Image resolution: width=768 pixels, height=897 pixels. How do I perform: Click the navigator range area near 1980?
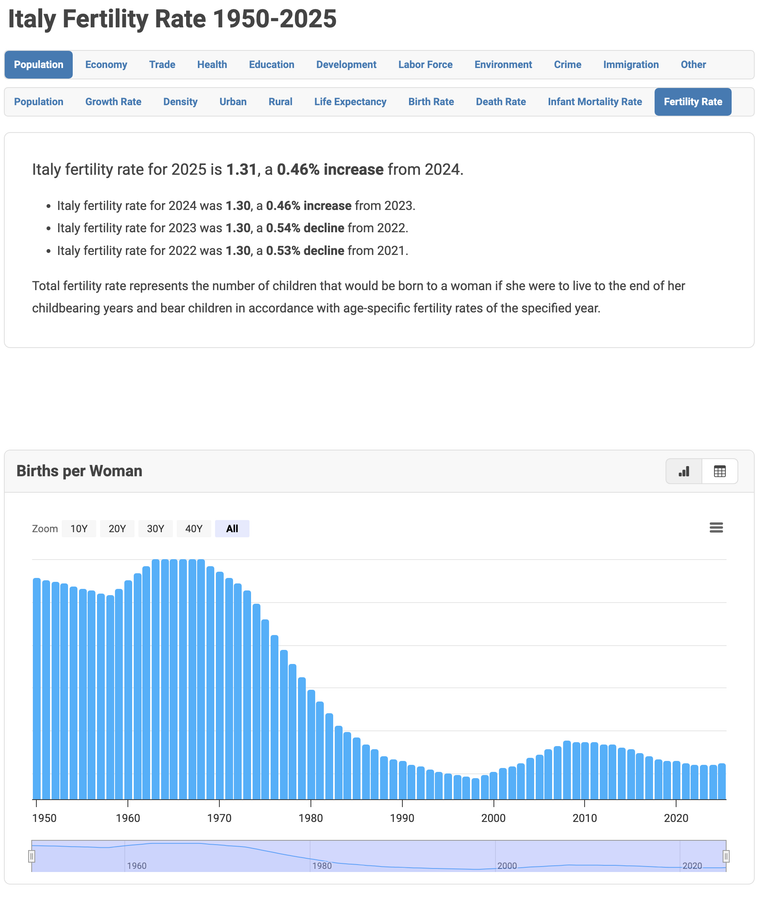324,864
